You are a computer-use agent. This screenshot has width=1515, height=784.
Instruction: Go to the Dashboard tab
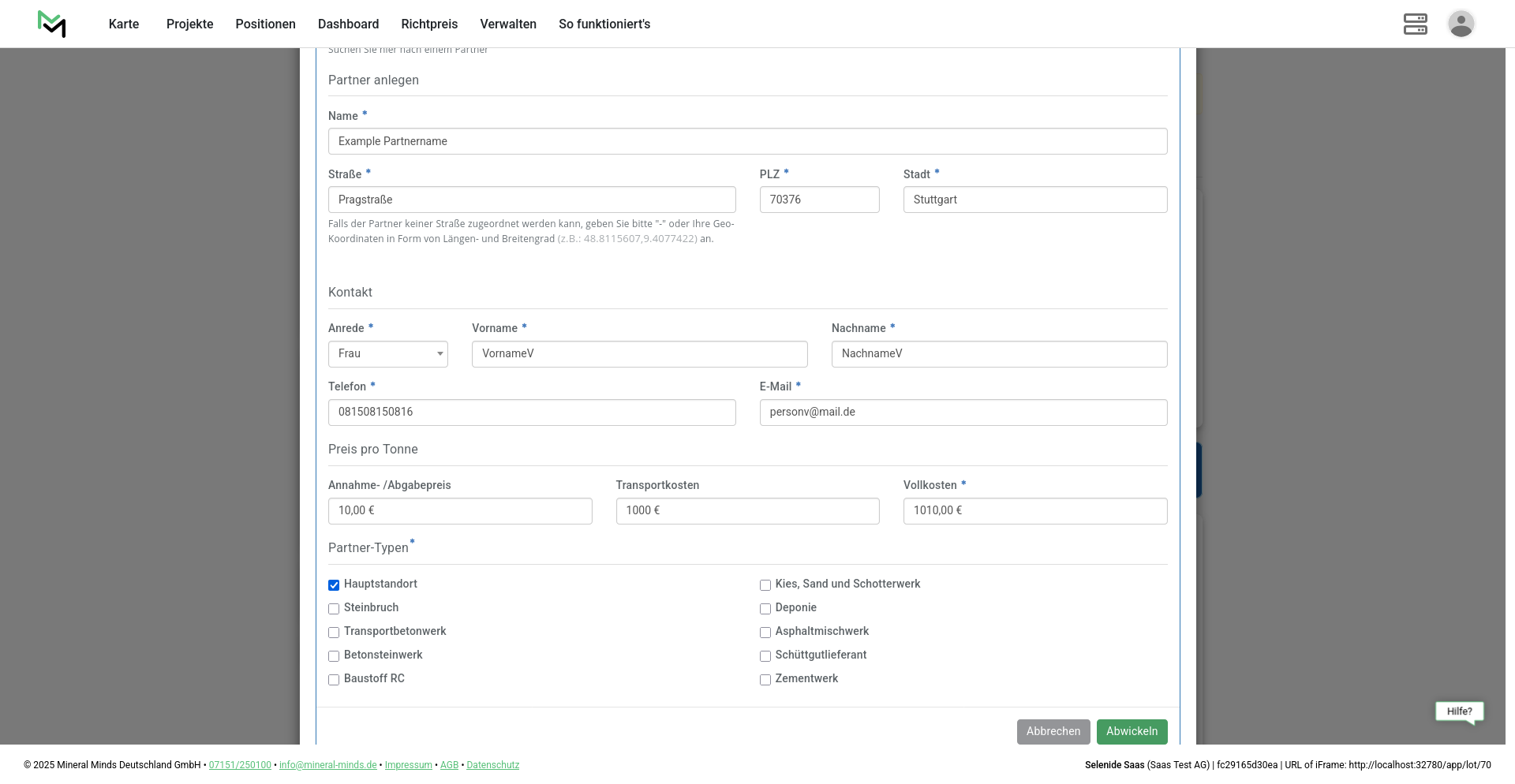[348, 24]
